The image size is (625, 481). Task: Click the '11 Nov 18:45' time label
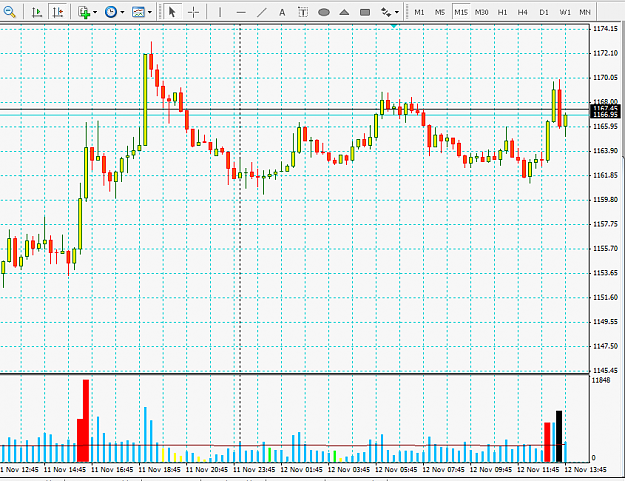click(x=159, y=469)
